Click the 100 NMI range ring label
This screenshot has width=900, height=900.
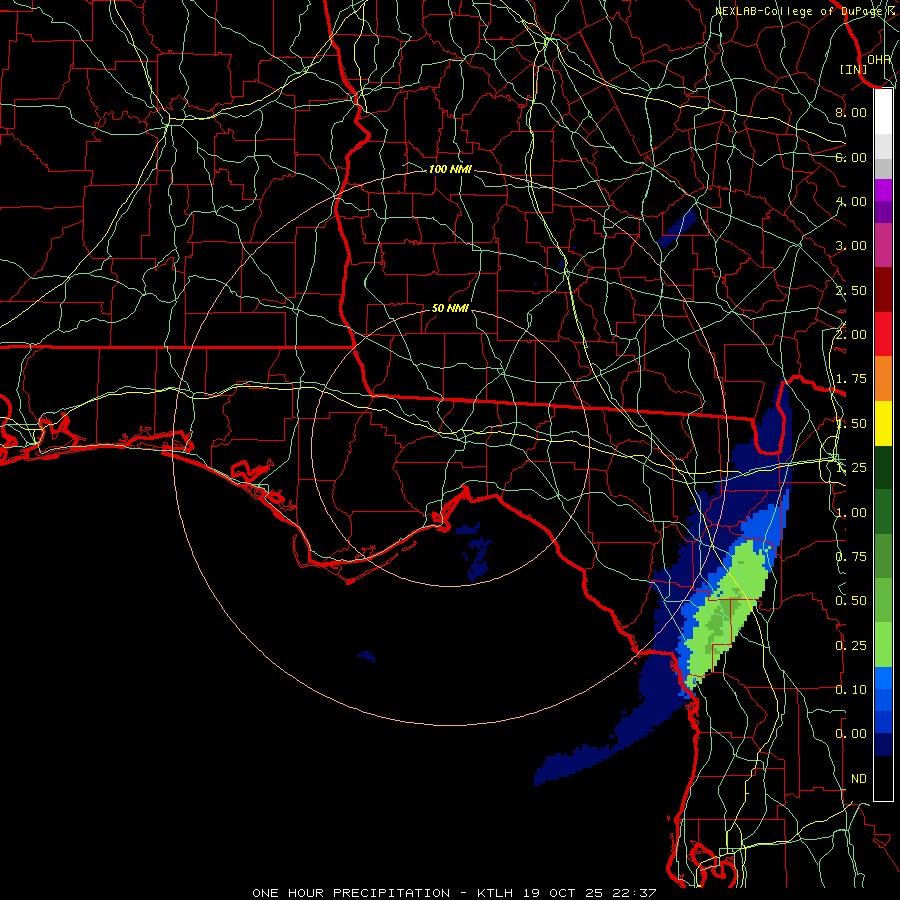tap(450, 169)
